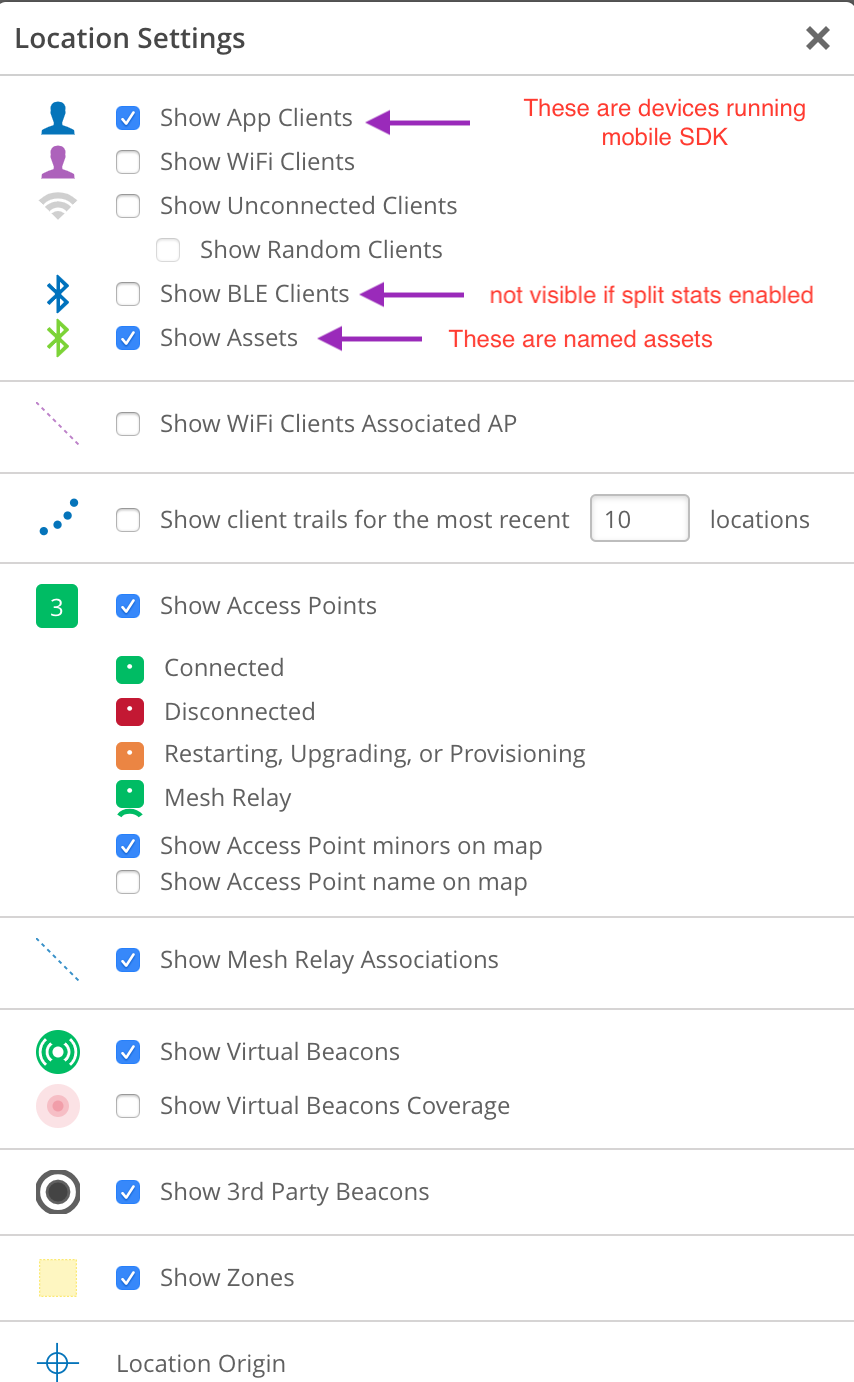This screenshot has width=854, height=1382.
Task: Click the green Bluetooth Assets icon
Action: click(x=58, y=338)
